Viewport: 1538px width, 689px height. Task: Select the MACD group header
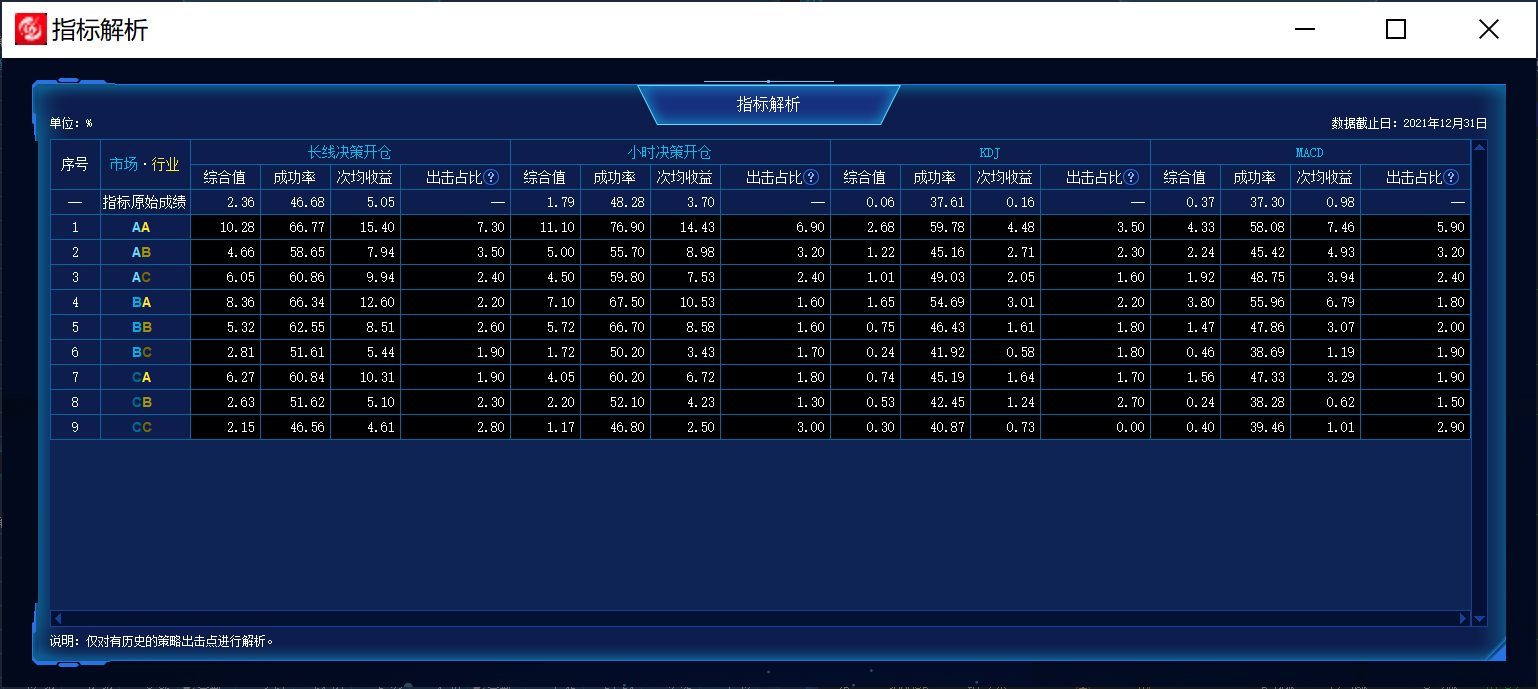coord(1309,152)
